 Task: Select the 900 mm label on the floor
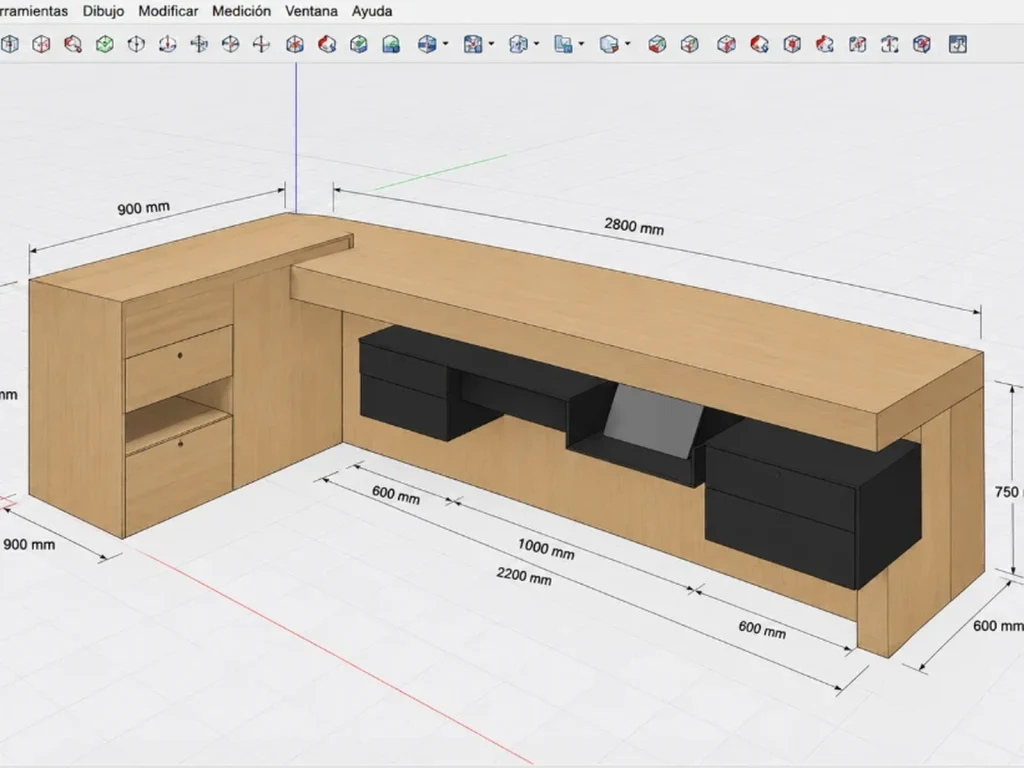click(29, 544)
